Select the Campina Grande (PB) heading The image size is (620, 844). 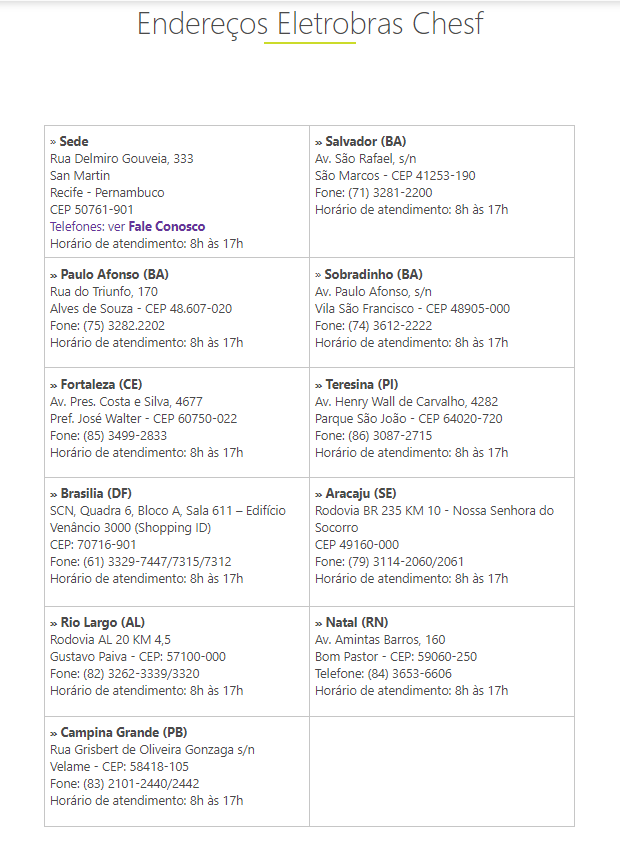click(123, 733)
